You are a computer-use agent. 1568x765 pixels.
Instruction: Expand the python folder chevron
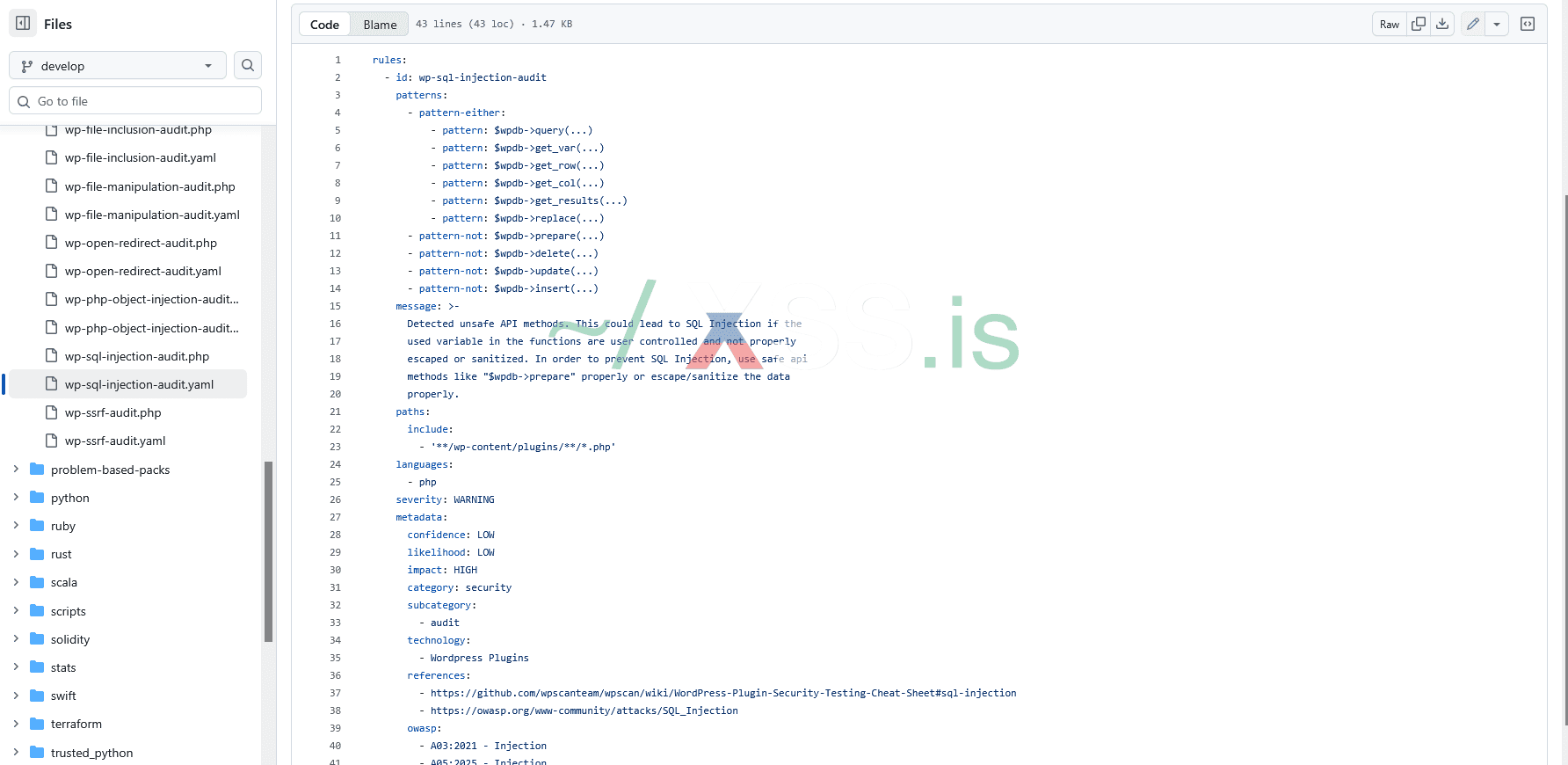(16, 498)
